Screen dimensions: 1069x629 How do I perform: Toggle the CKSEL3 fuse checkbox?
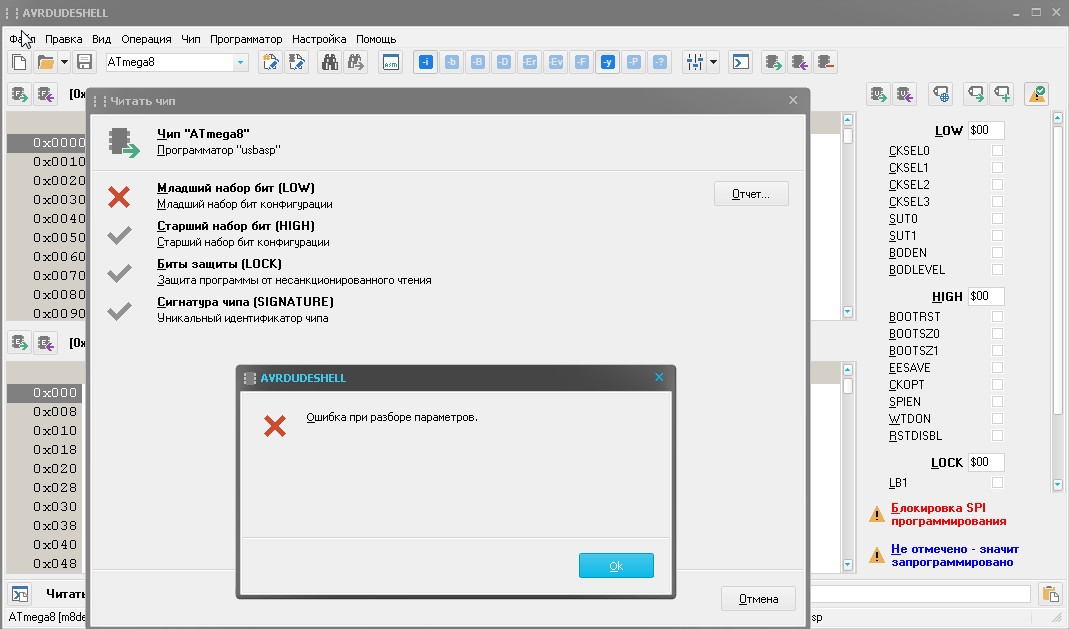coord(997,202)
